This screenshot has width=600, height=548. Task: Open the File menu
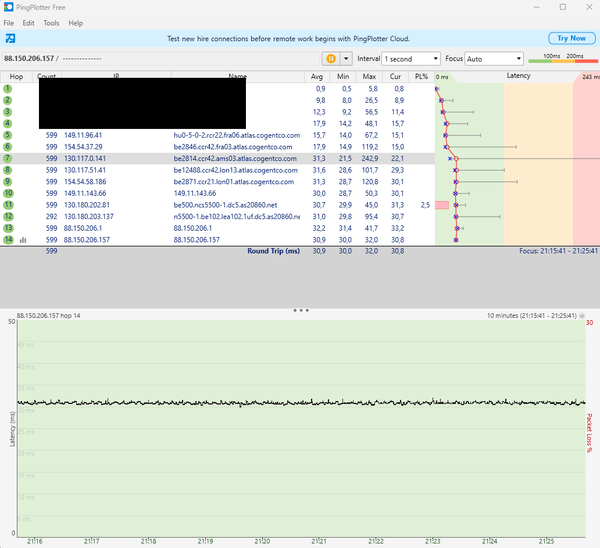tap(9, 23)
